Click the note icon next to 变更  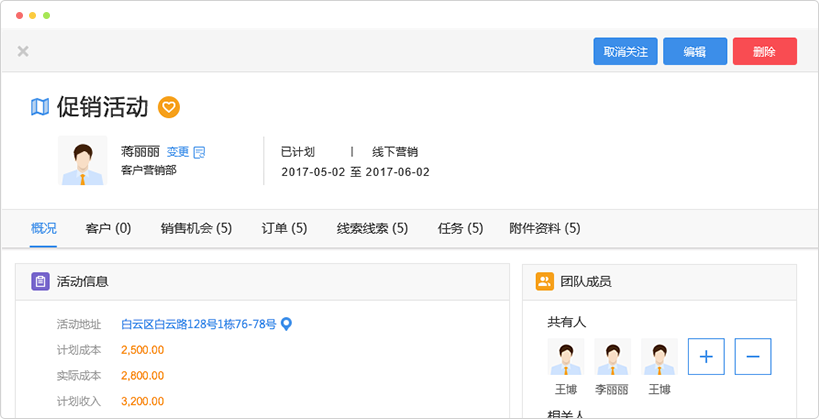tap(199, 152)
